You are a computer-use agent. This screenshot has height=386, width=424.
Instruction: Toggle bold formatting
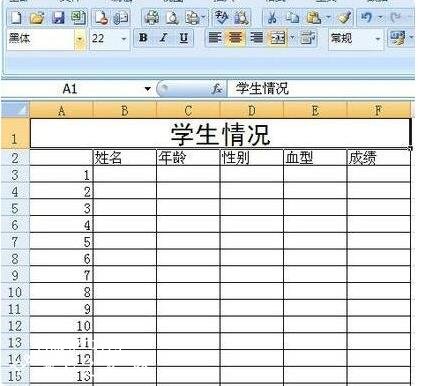(143, 38)
